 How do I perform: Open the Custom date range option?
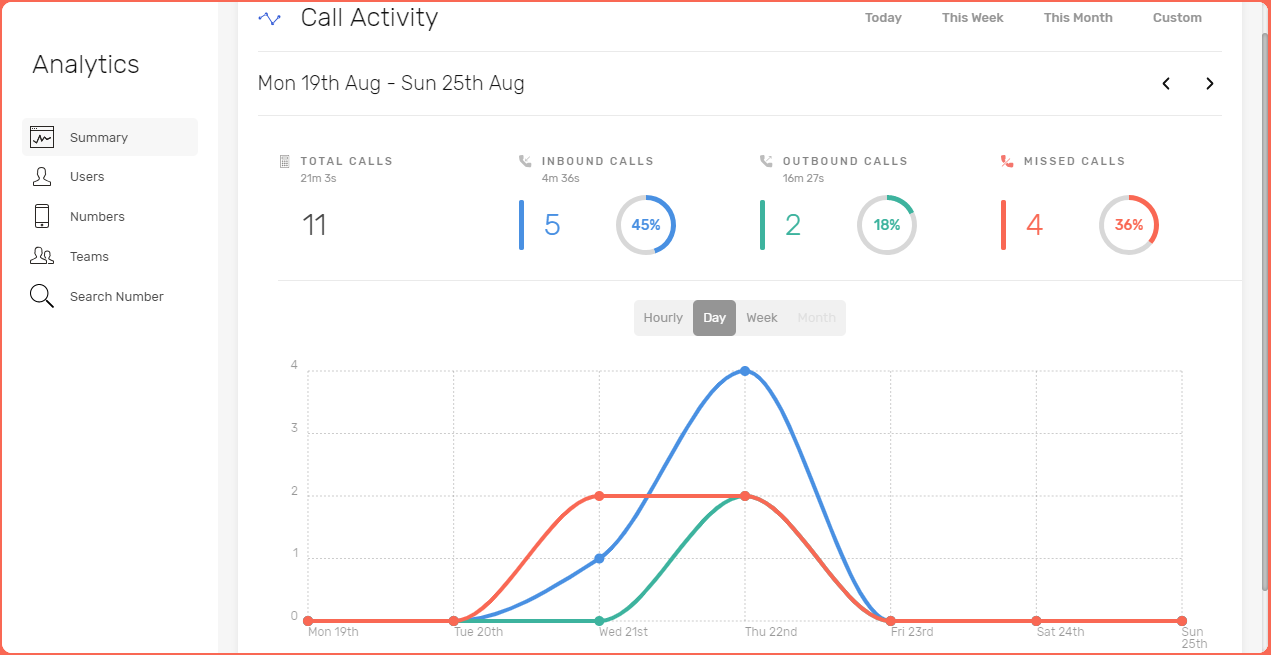pos(1177,18)
